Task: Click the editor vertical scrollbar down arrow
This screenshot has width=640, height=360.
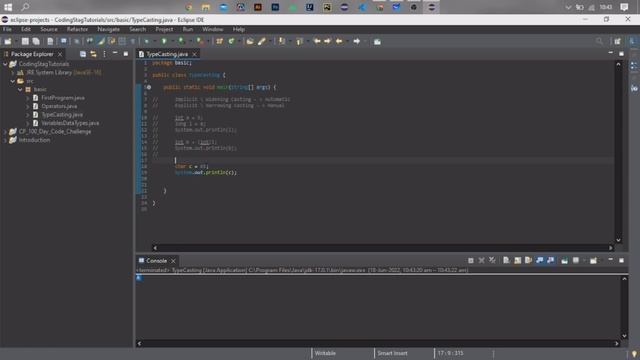Action: point(618,240)
